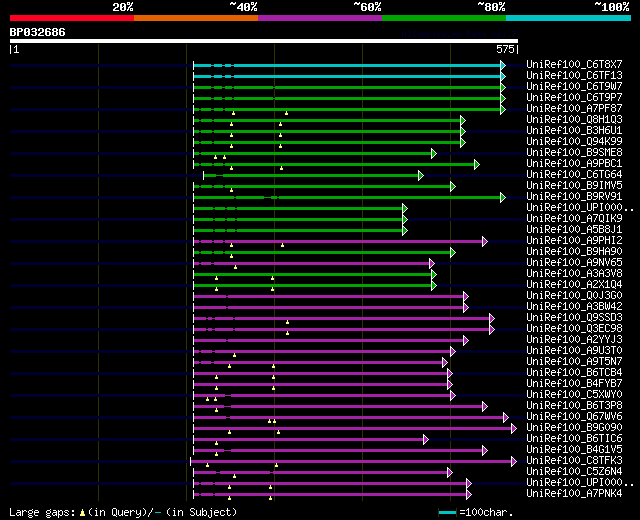The height and width of the screenshot is (520, 640).
Task: Open hit UniRef100_B3H6U1
Action: pyautogui.click(x=574, y=131)
